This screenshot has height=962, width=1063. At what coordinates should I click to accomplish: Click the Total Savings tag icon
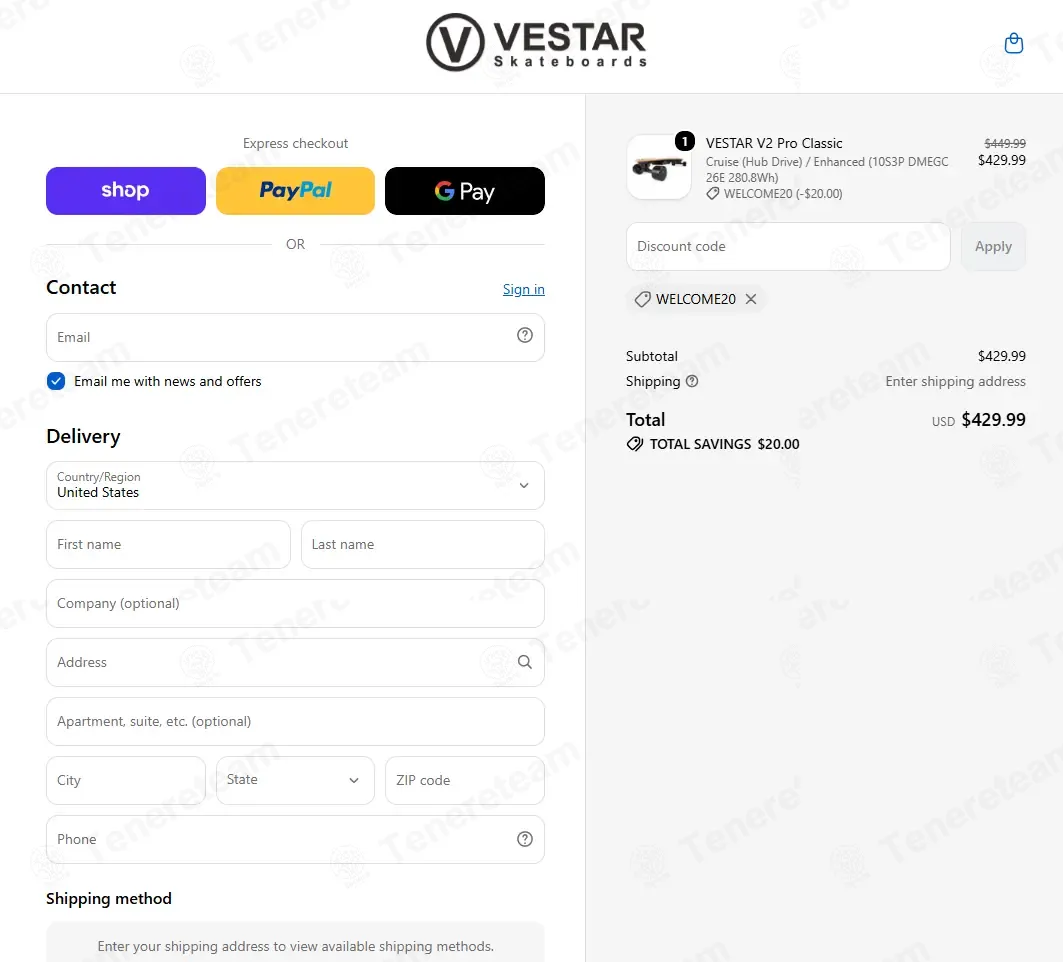635,444
